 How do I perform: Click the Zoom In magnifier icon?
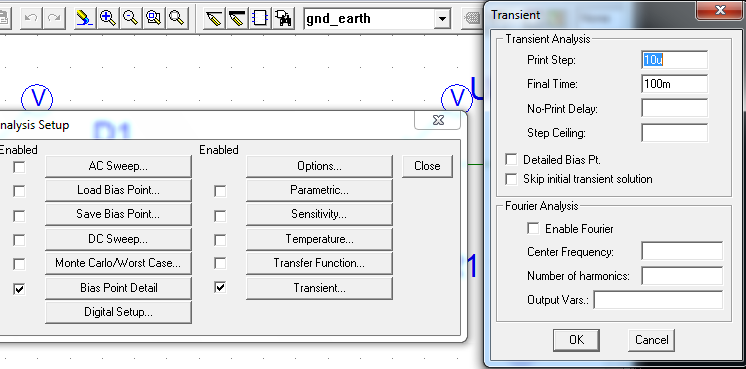coord(108,19)
